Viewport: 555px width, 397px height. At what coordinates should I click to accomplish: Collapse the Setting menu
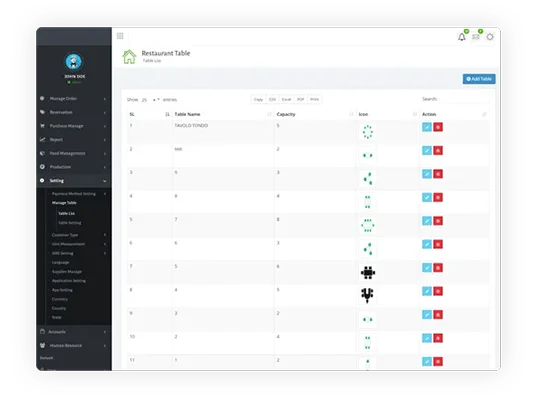pyautogui.click(x=74, y=180)
